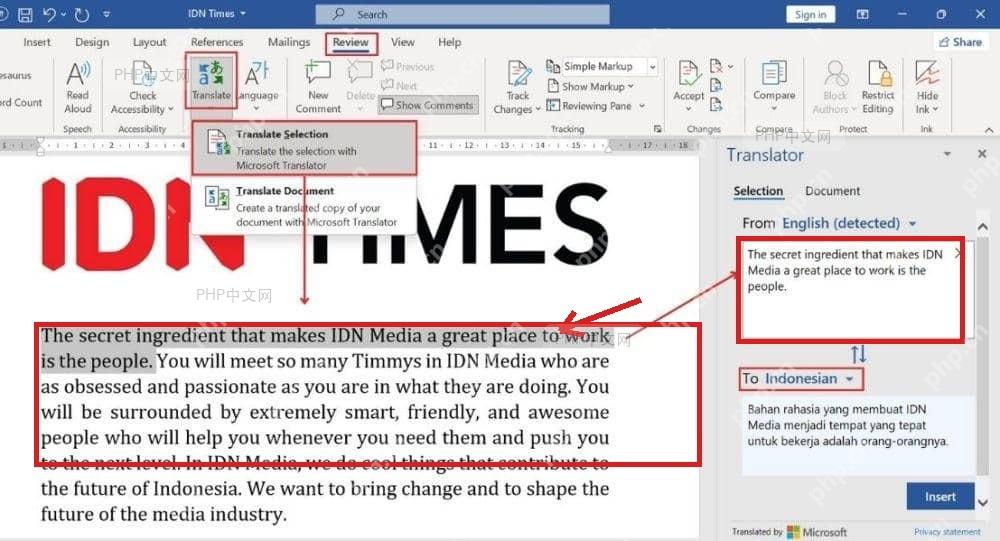Open the Layout ribbon tab
This screenshot has width=1000, height=541.
(x=149, y=42)
